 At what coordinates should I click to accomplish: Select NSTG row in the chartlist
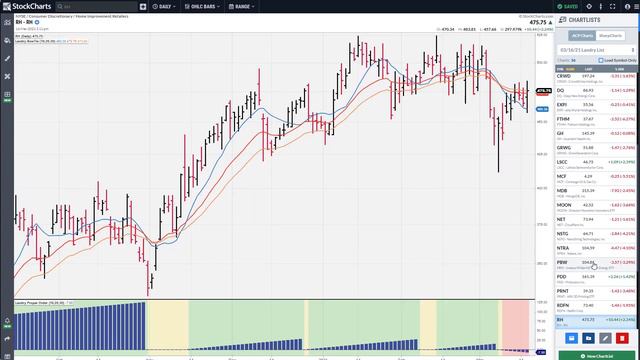[x=596, y=236]
